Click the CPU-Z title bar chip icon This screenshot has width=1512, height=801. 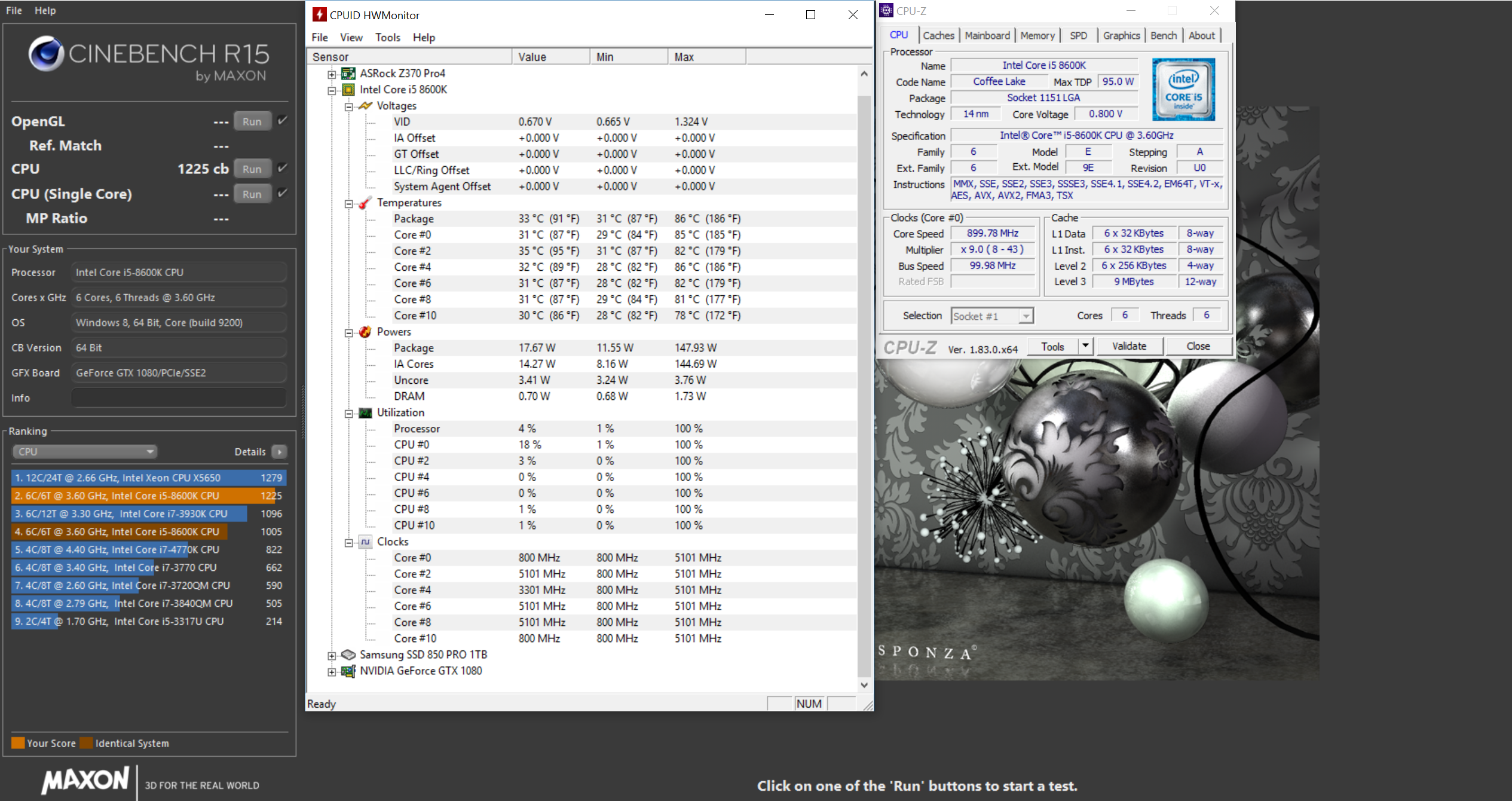coord(887,11)
